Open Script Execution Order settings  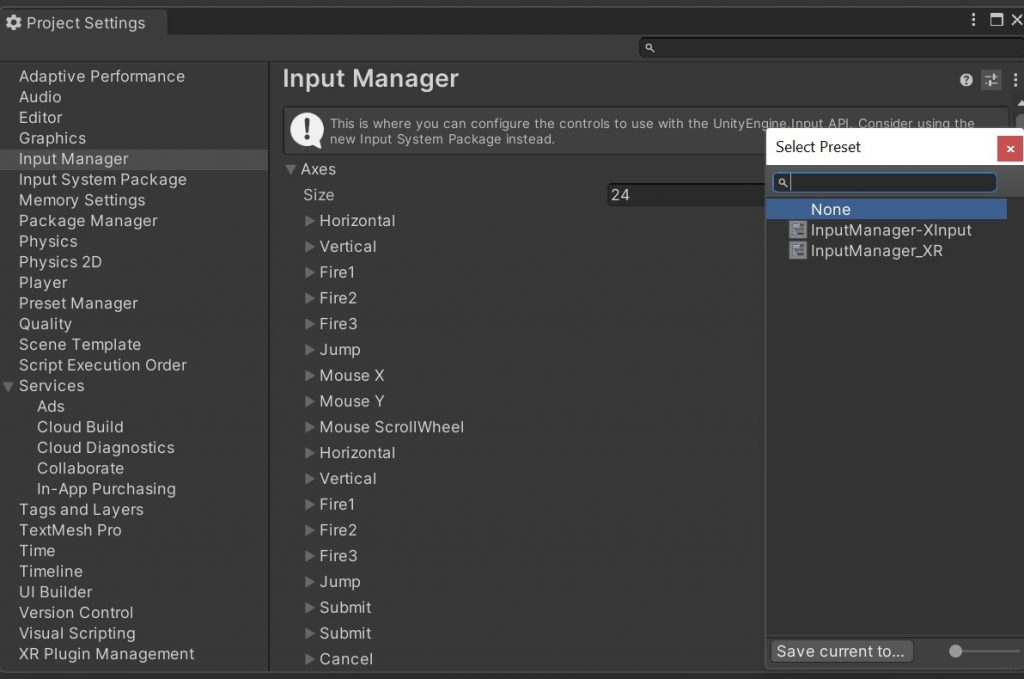pyautogui.click(x=103, y=366)
